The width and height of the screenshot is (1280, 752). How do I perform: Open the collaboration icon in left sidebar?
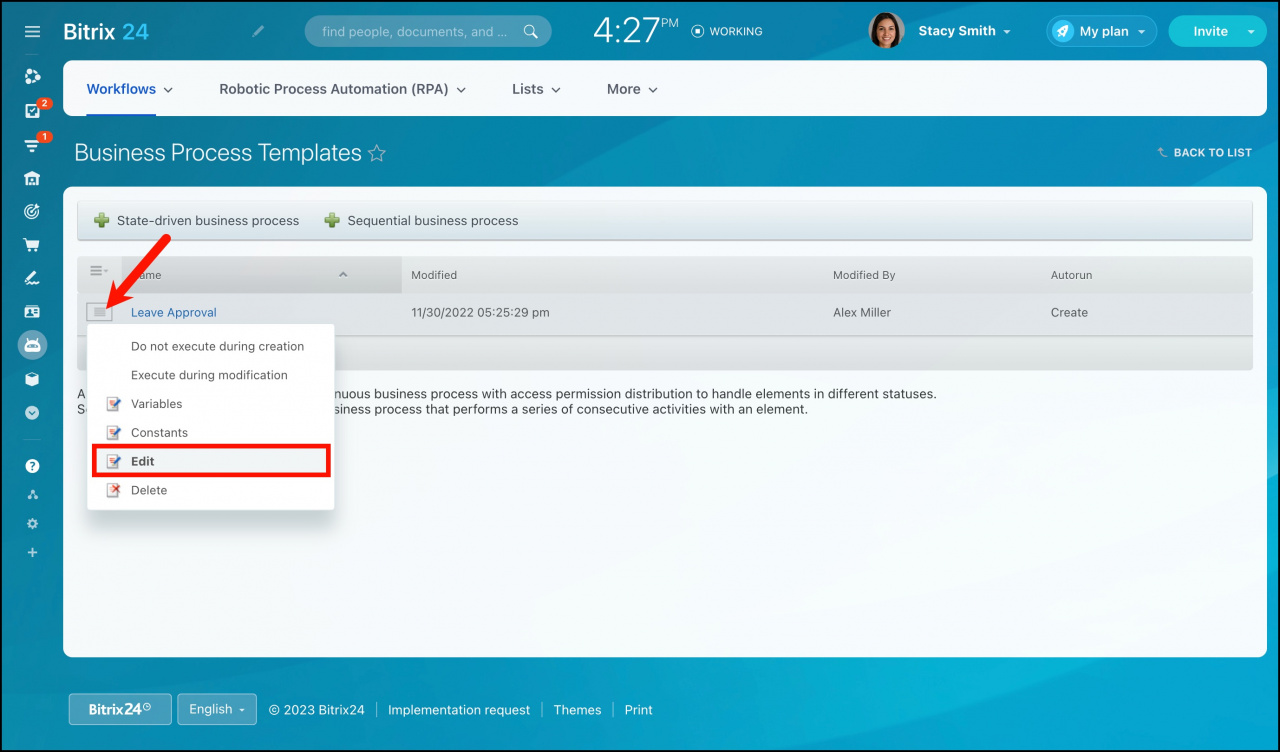pos(32,77)
